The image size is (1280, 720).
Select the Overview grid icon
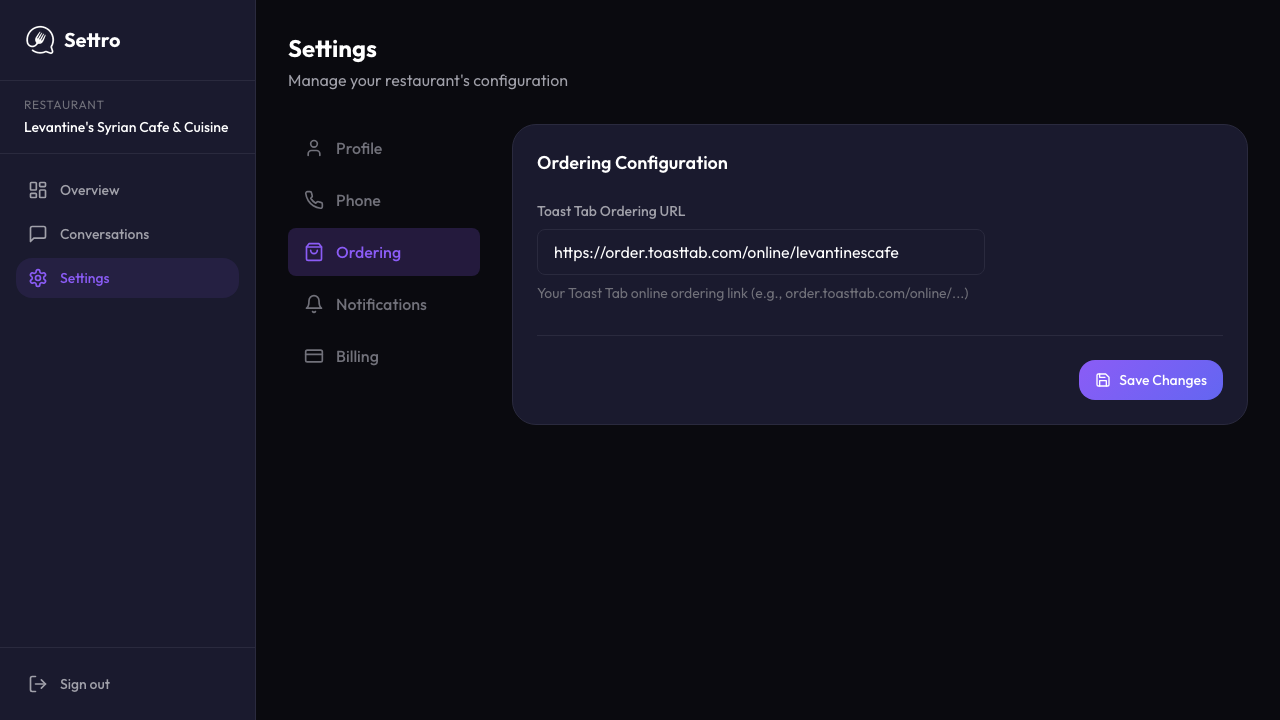point(38,190)
